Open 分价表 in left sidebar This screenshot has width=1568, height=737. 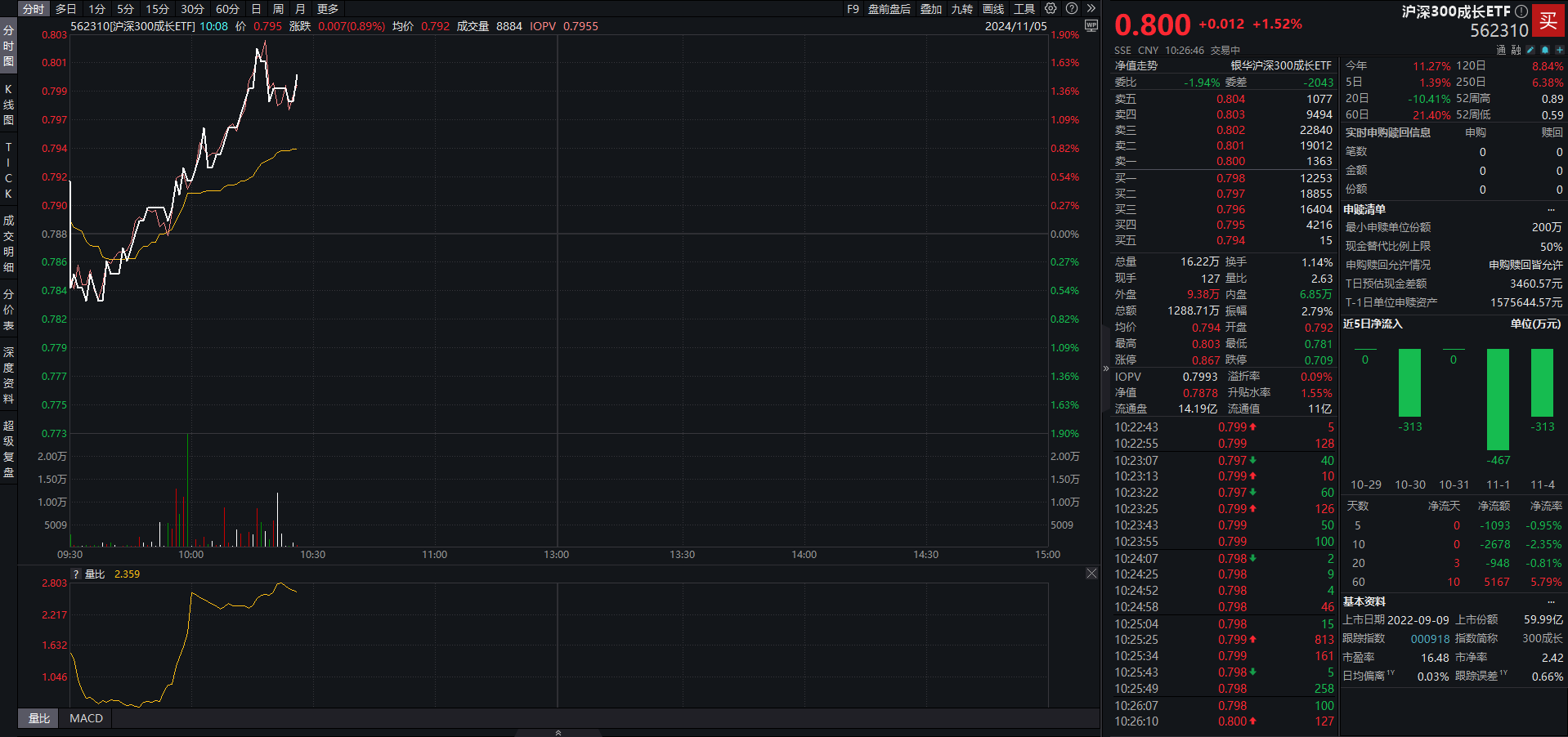8,310
